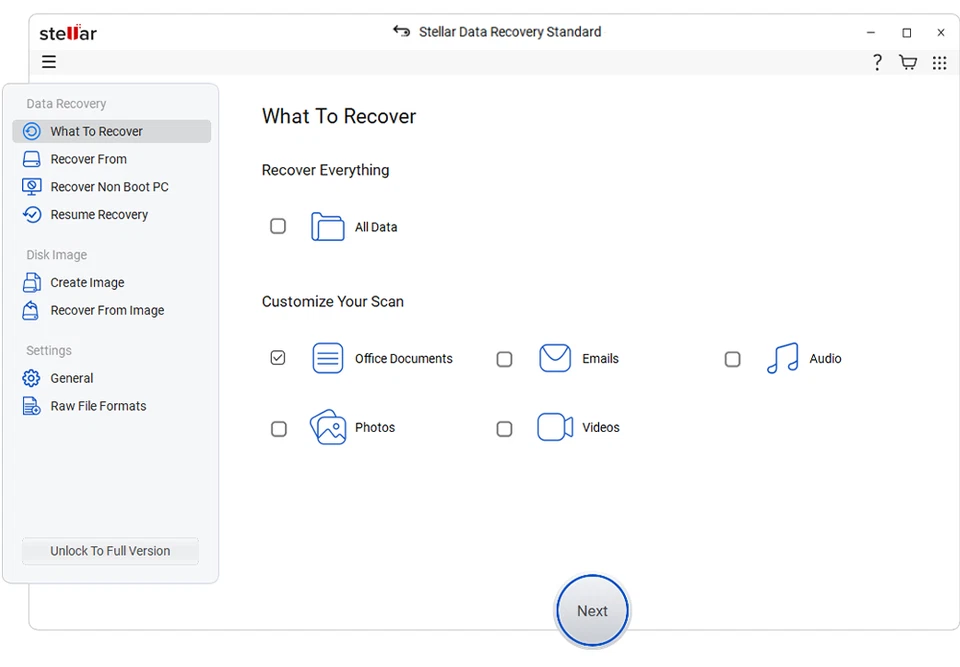Click the Resume Recovery icon

(33, 214)
